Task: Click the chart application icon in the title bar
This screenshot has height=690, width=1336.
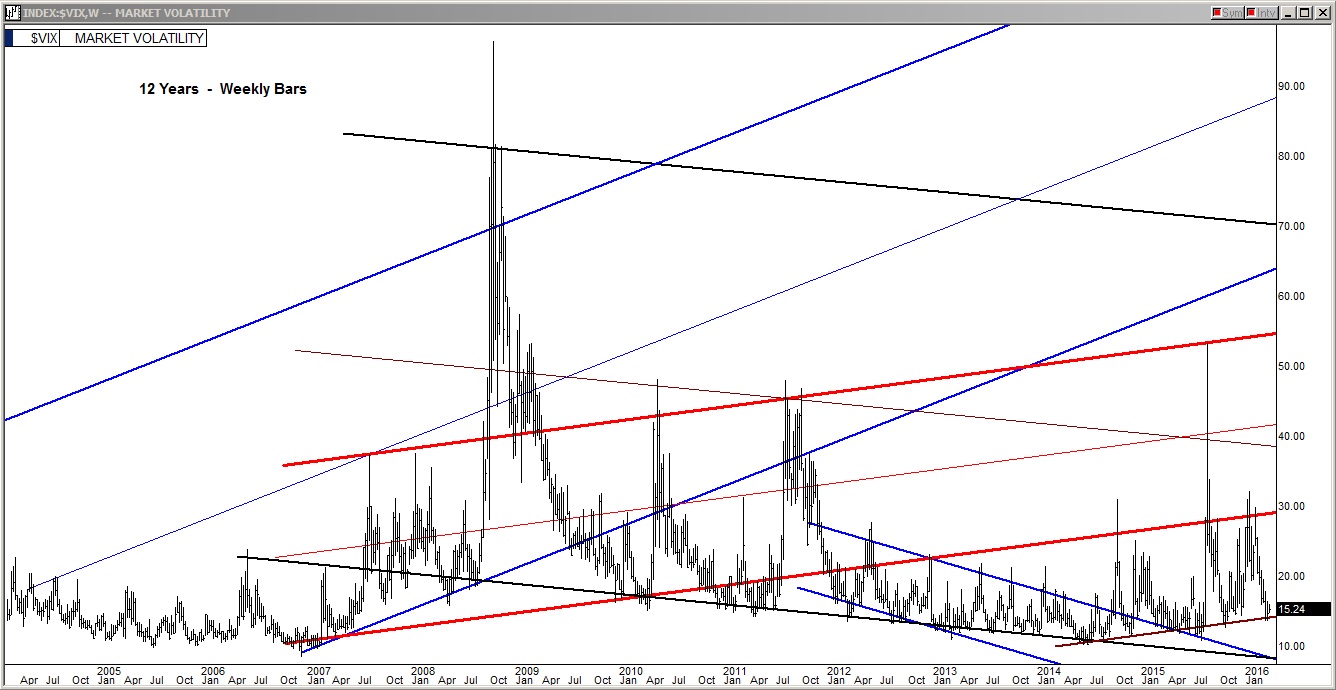Action: (x=11, y=12)
